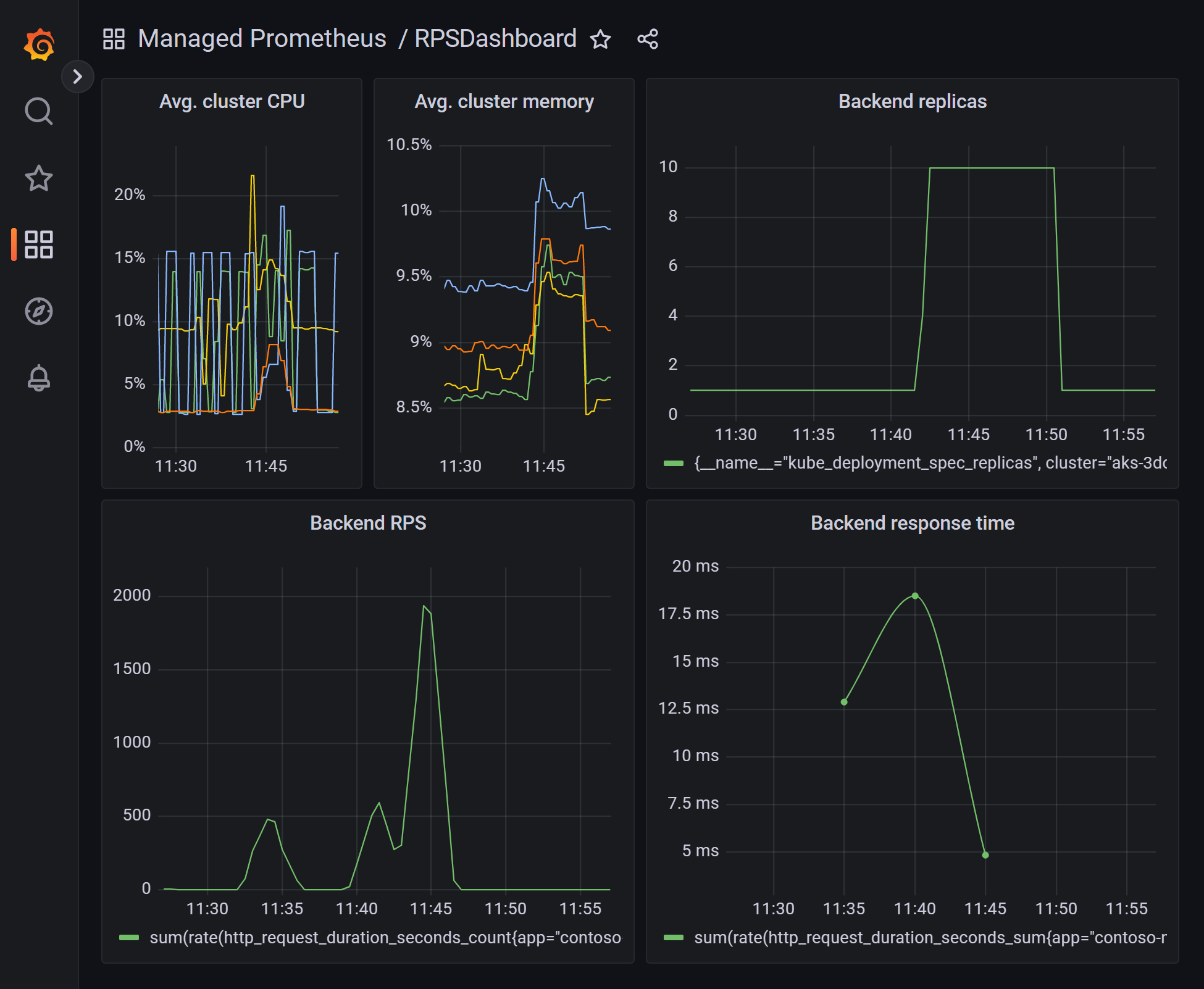Open the Dashboards sidebar icon
1204x989 pixels.
(39, 244)
